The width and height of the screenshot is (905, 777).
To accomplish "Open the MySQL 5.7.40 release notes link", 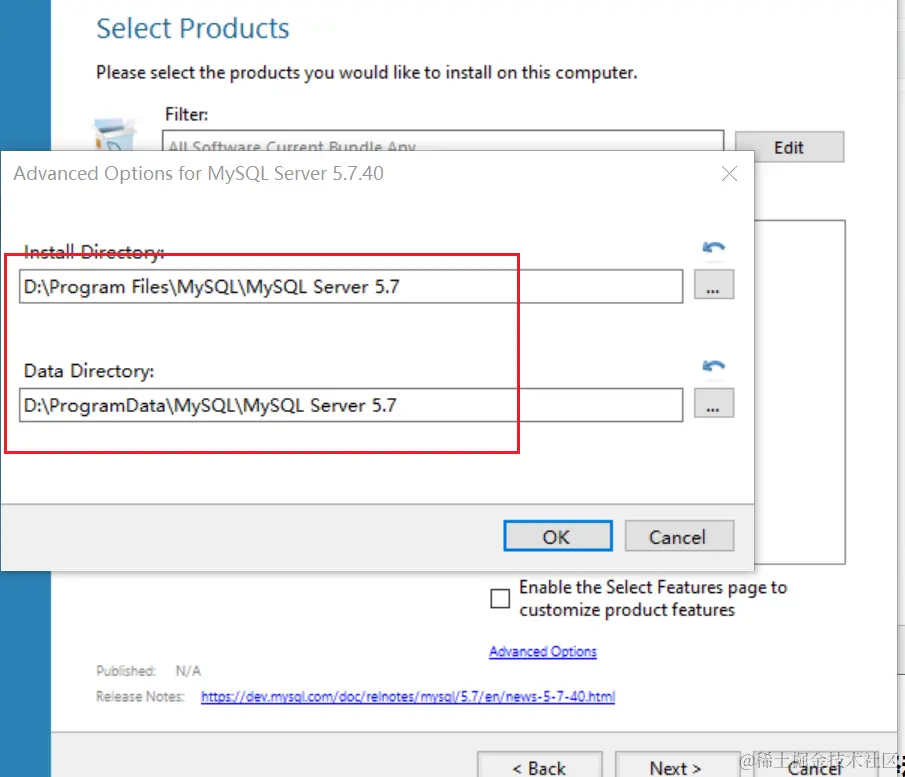I will (407, 697).
